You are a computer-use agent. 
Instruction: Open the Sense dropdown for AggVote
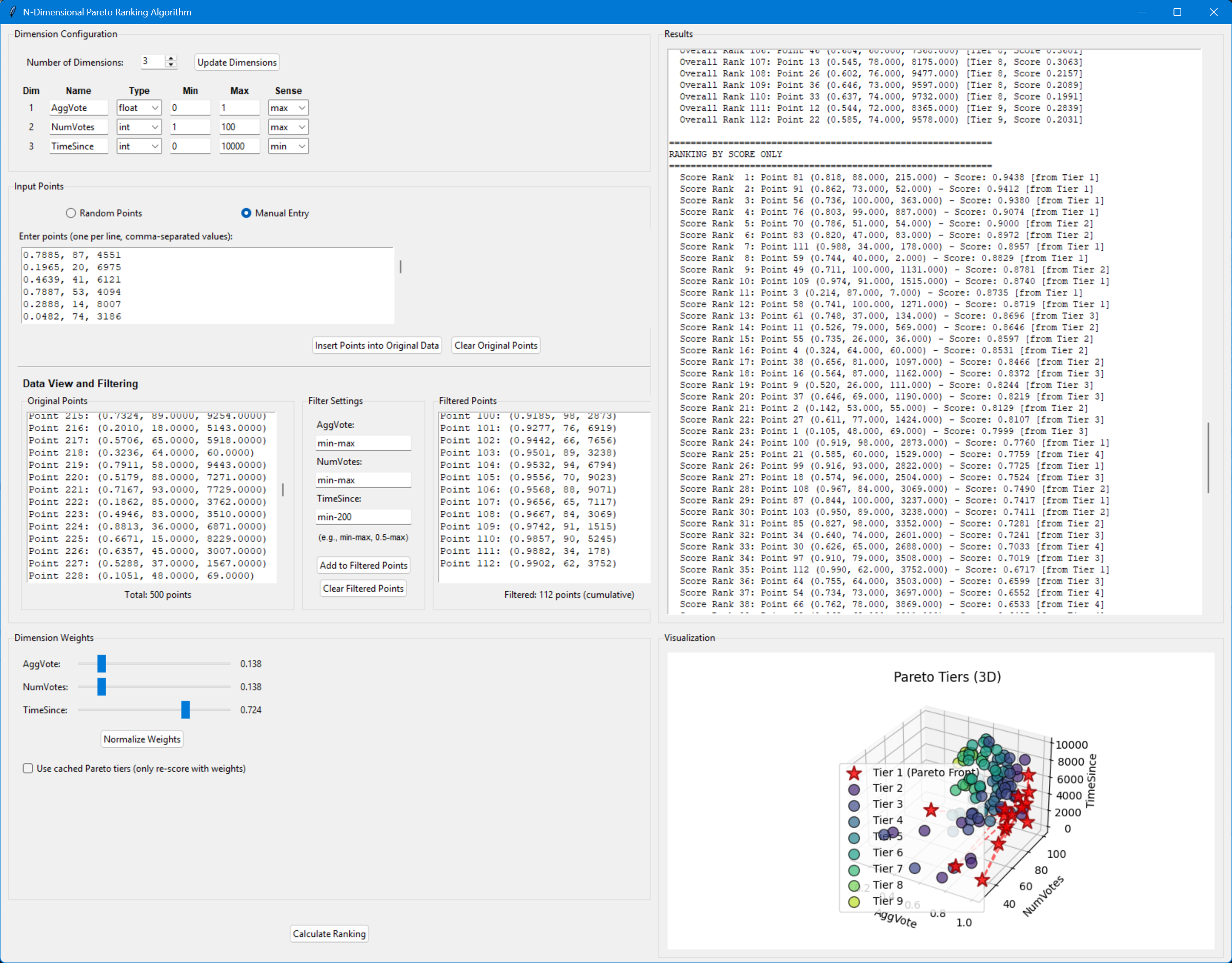(288, 108)
